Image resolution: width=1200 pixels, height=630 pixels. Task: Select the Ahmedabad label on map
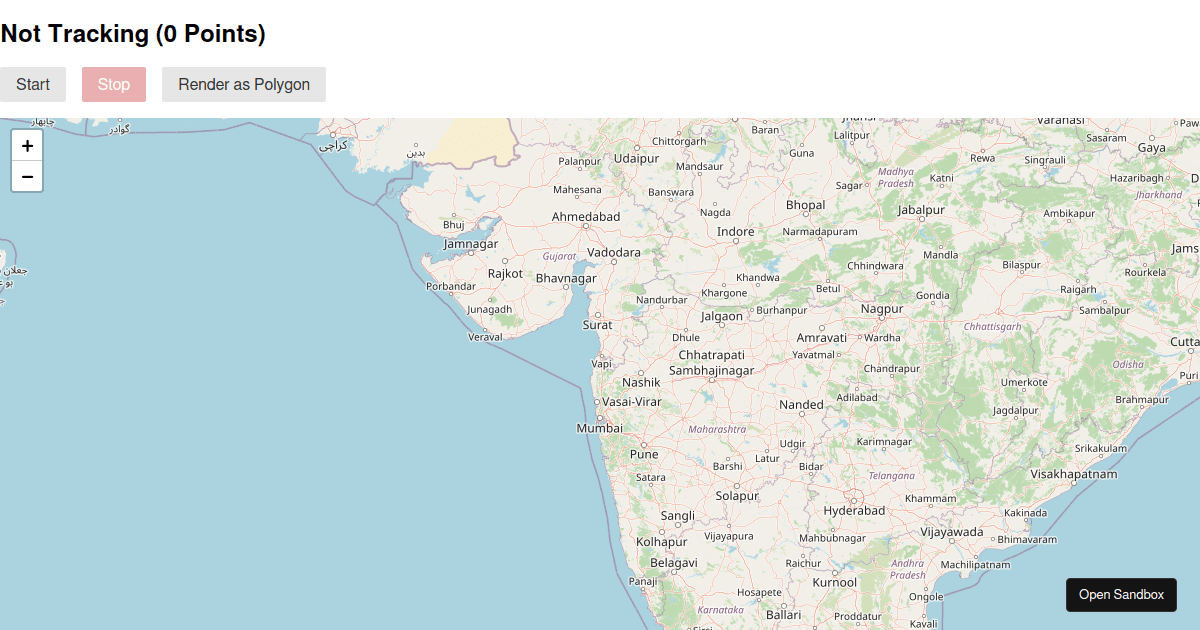tap(586, 216)
